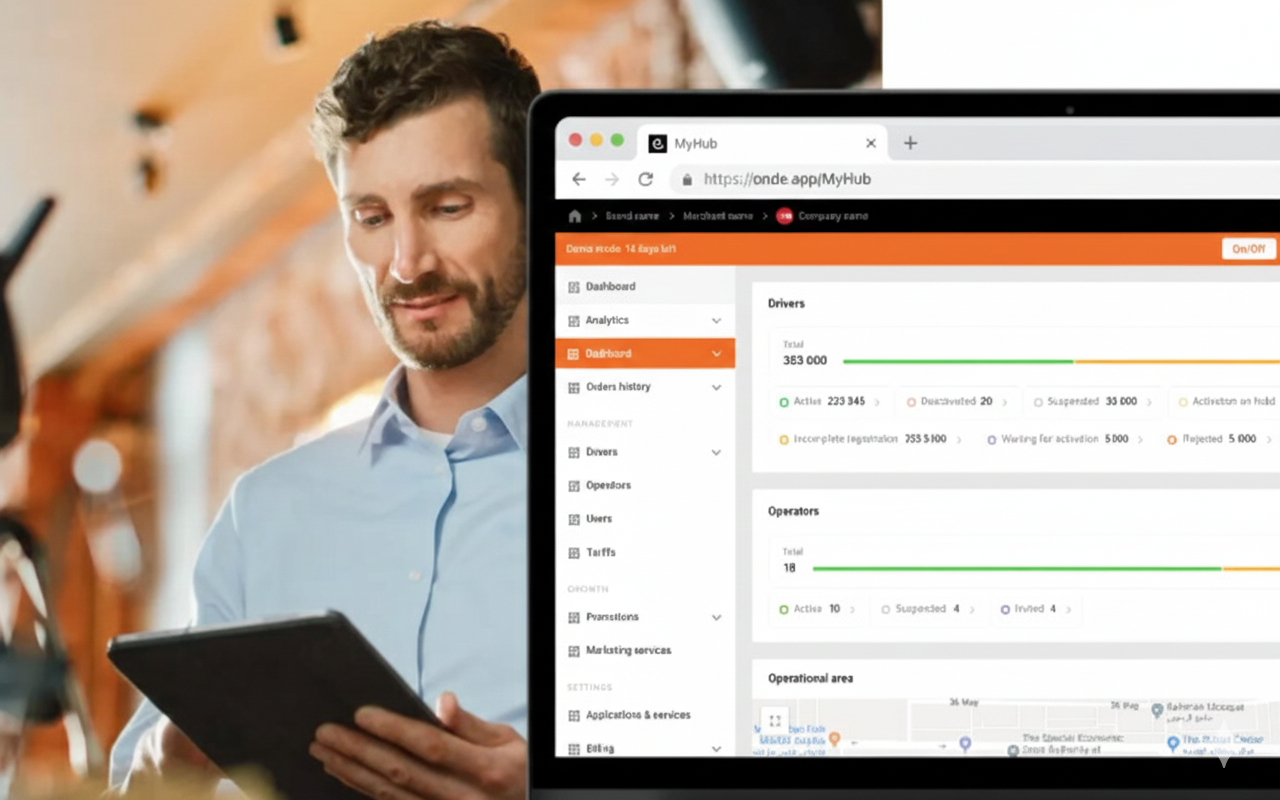Screen dimensions: 1280x800
Task: Click the Marketing services sidebar icon
Action: 574,651
